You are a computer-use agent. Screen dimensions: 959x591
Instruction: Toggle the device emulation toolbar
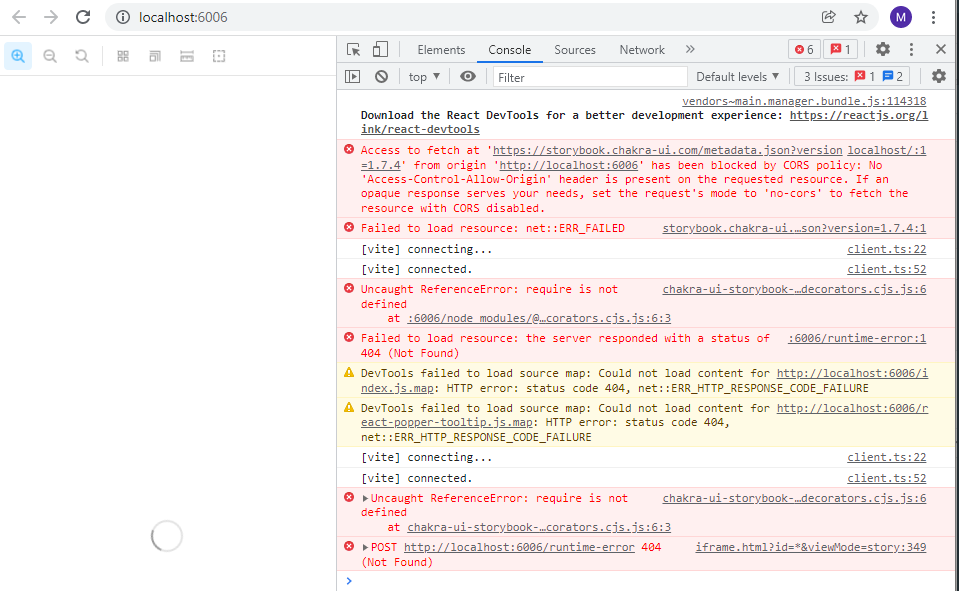pos(379,49)
